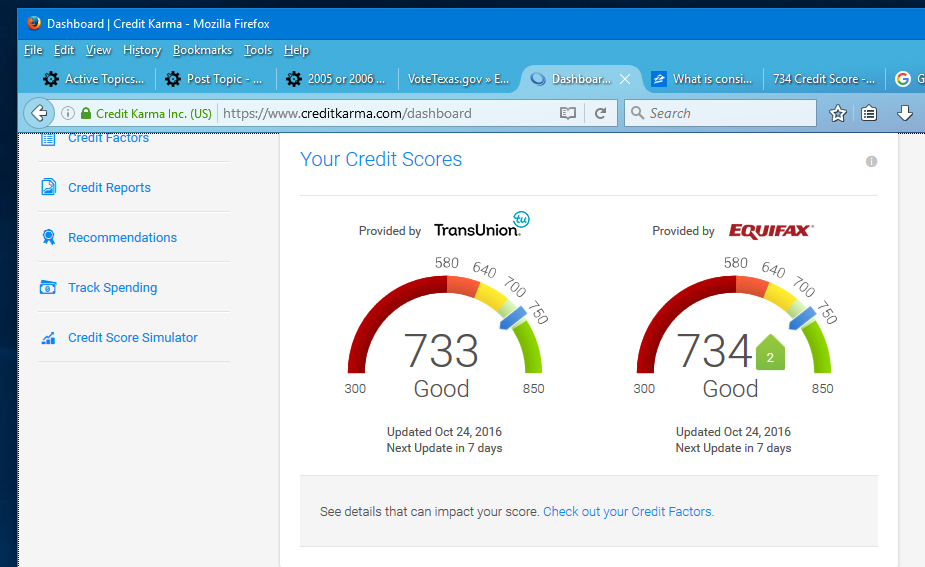The height and width of the screenshot is (567, 925).
Task: Click the Credit Karma Inc. (US) identity label
Action: pyautogui.click(x=153, y=113)
